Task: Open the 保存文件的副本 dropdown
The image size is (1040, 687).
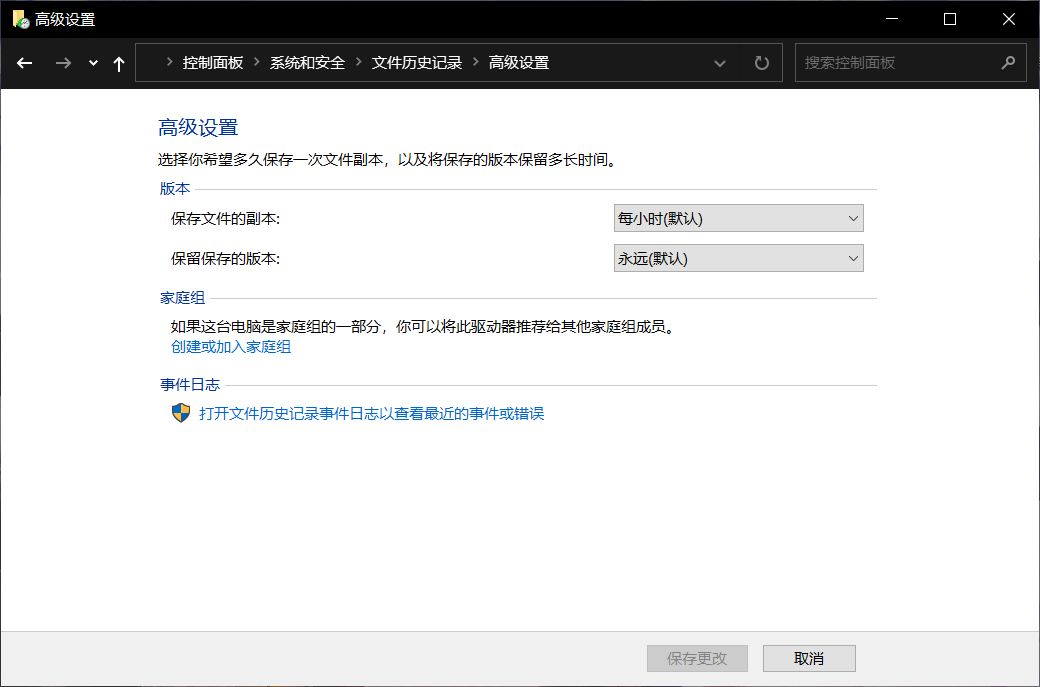Action: [738, 217]
